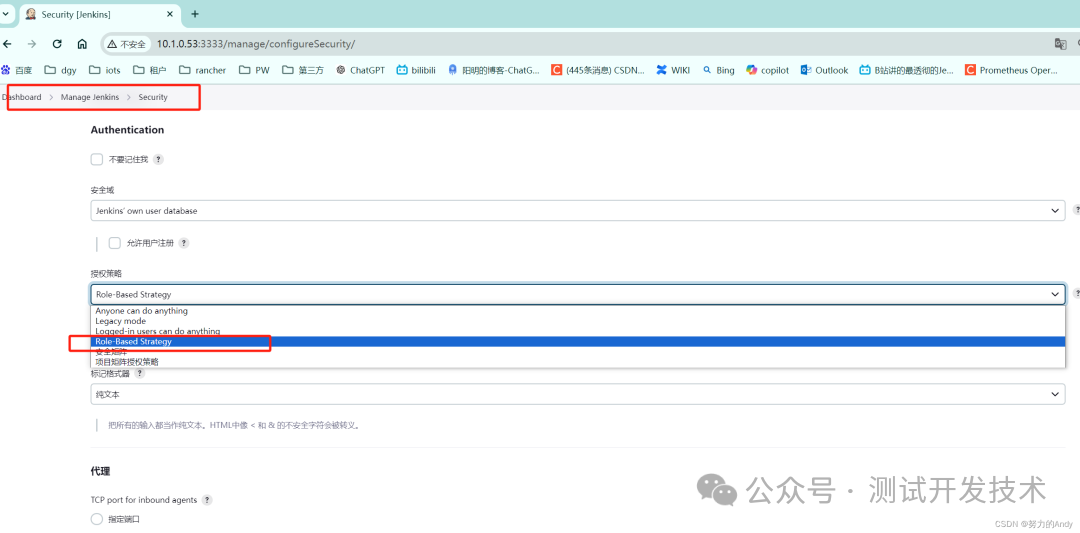Open the 第三方 bookmark folder
The image size is (1080, 533).
[303, 70]
